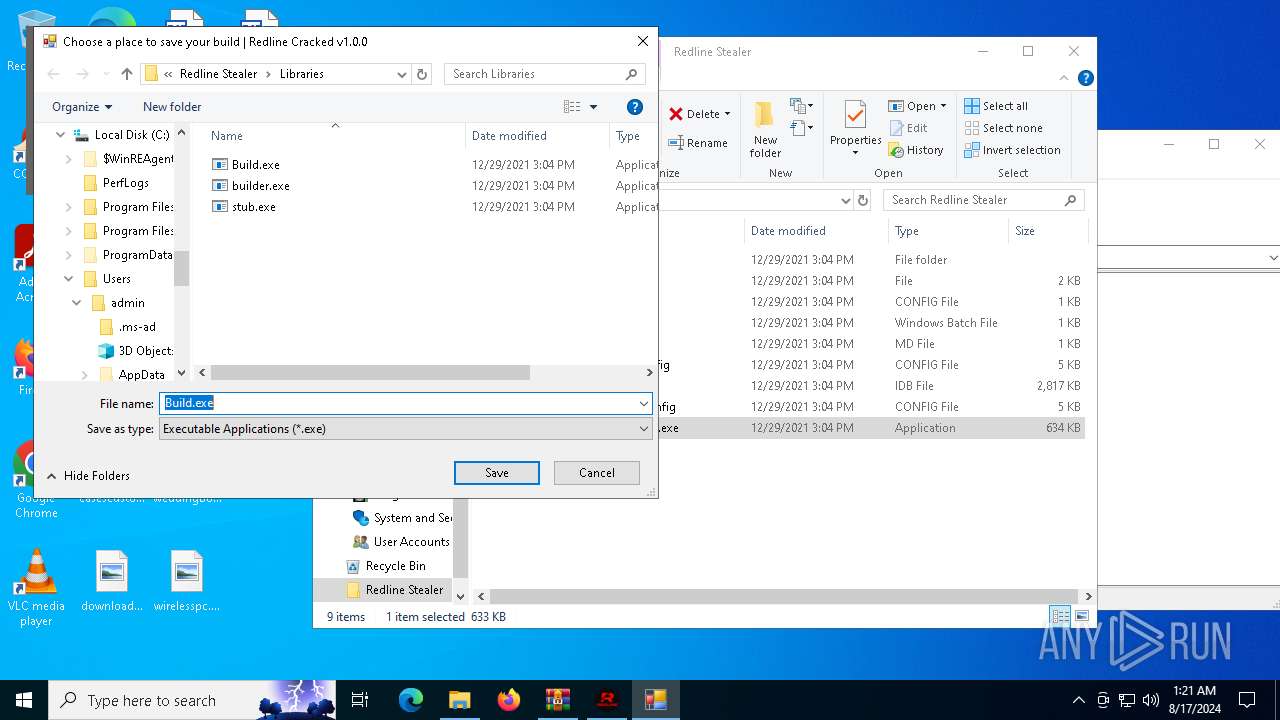
Task: Open the dialog's help question-mark icon
Action: point(634,107)
